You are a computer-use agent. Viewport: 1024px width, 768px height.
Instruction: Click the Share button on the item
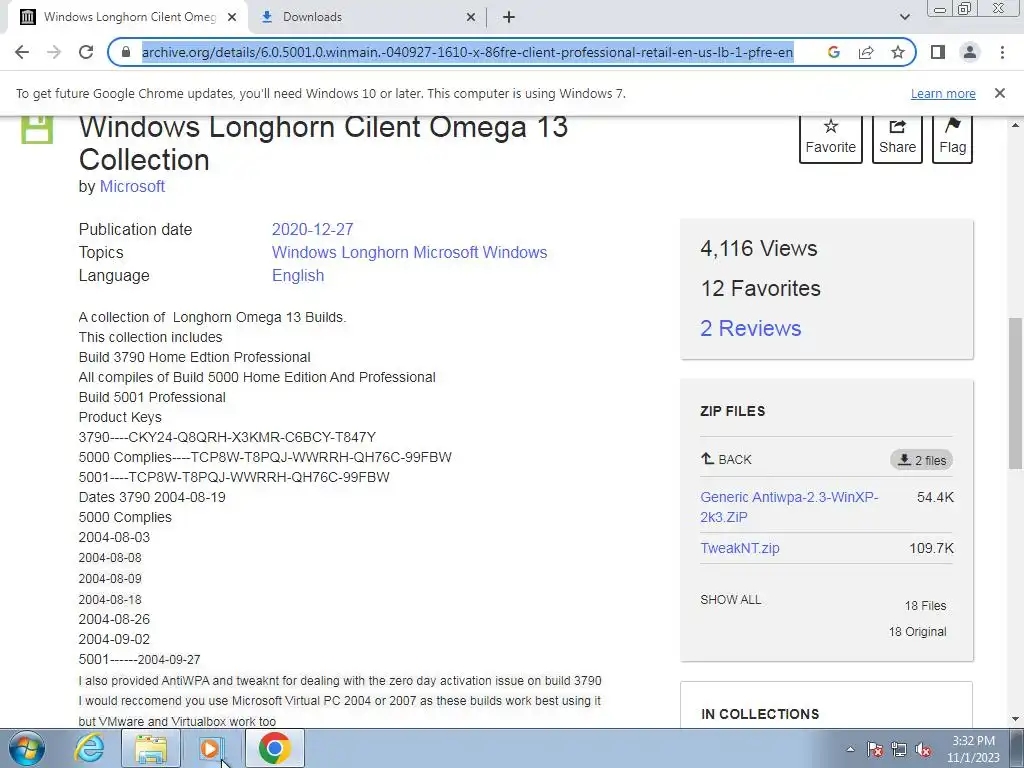(897, 138)
